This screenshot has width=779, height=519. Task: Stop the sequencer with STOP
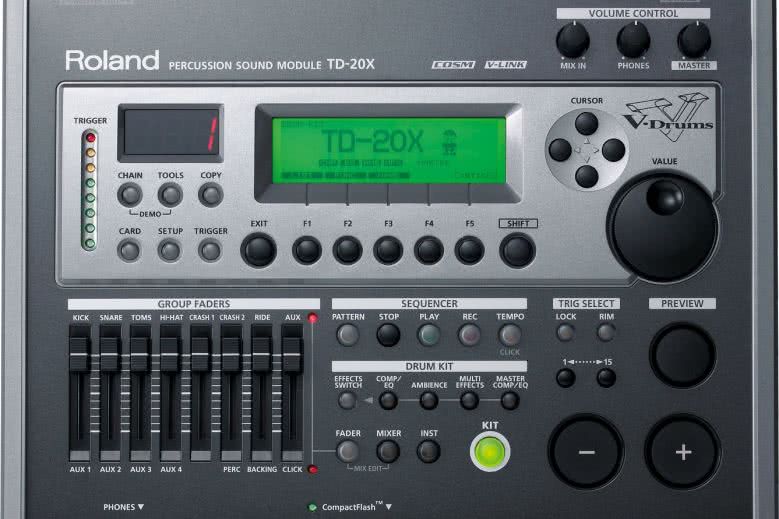click(x=389, y=335)
